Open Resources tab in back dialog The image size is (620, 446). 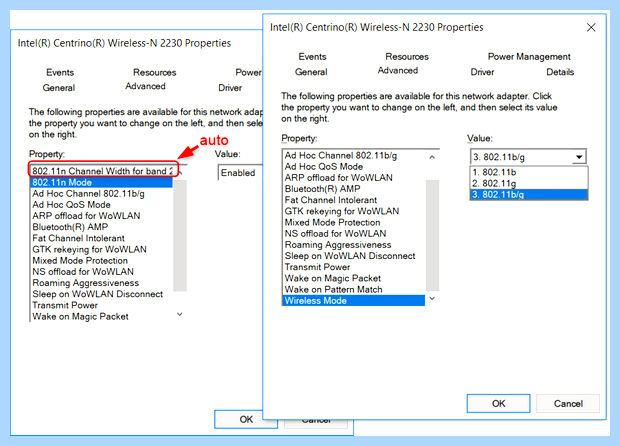point(154,72)
